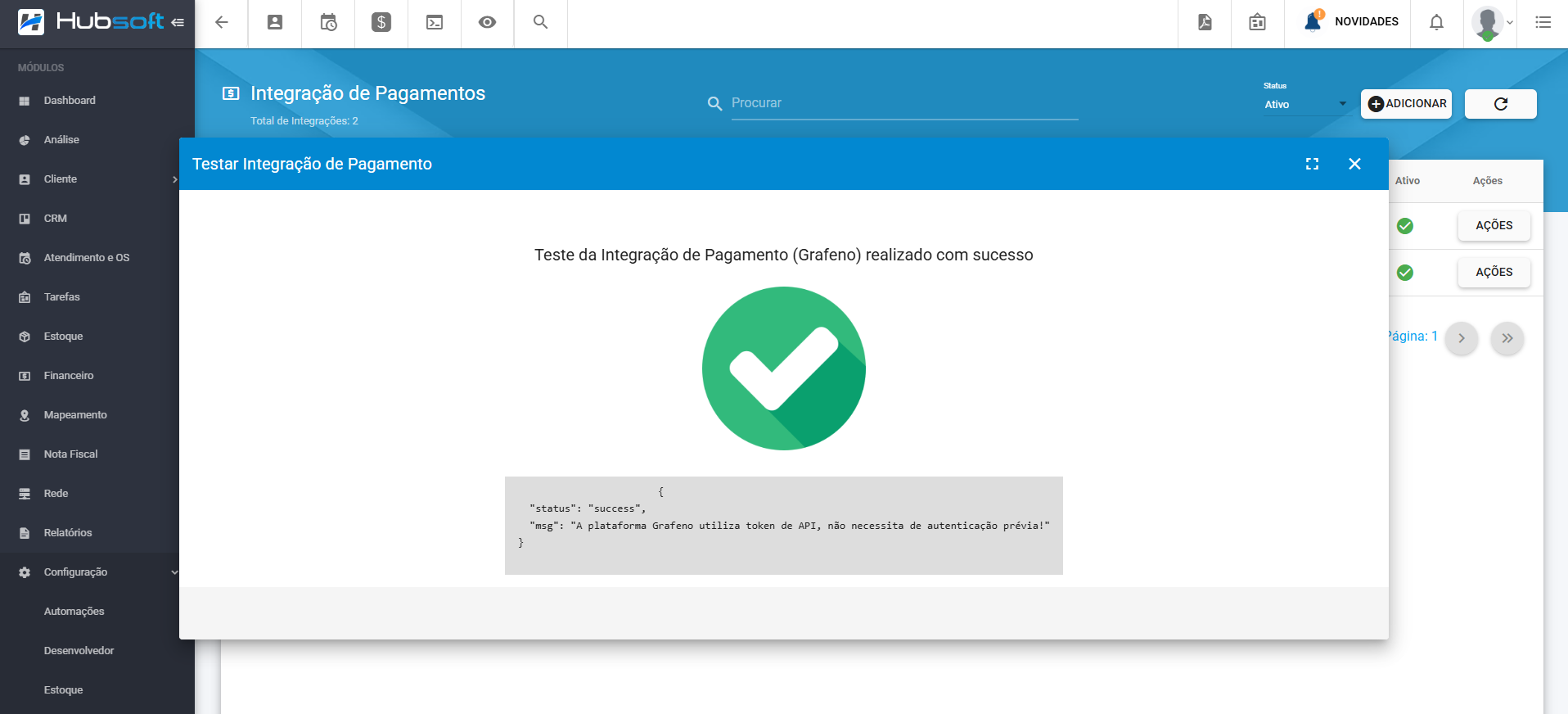Close the Testar Integração de Pagamento dialog
This screenshot has width=1568, height=714.
click(x=1354, y=164)
